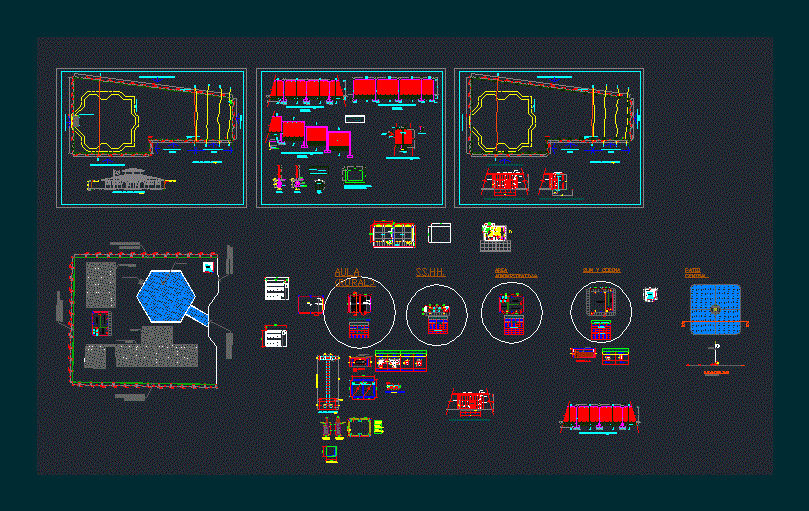809x511 pixels.
Task: Select the middle sheet with red elevations
Action: click(x=350, y=138)
